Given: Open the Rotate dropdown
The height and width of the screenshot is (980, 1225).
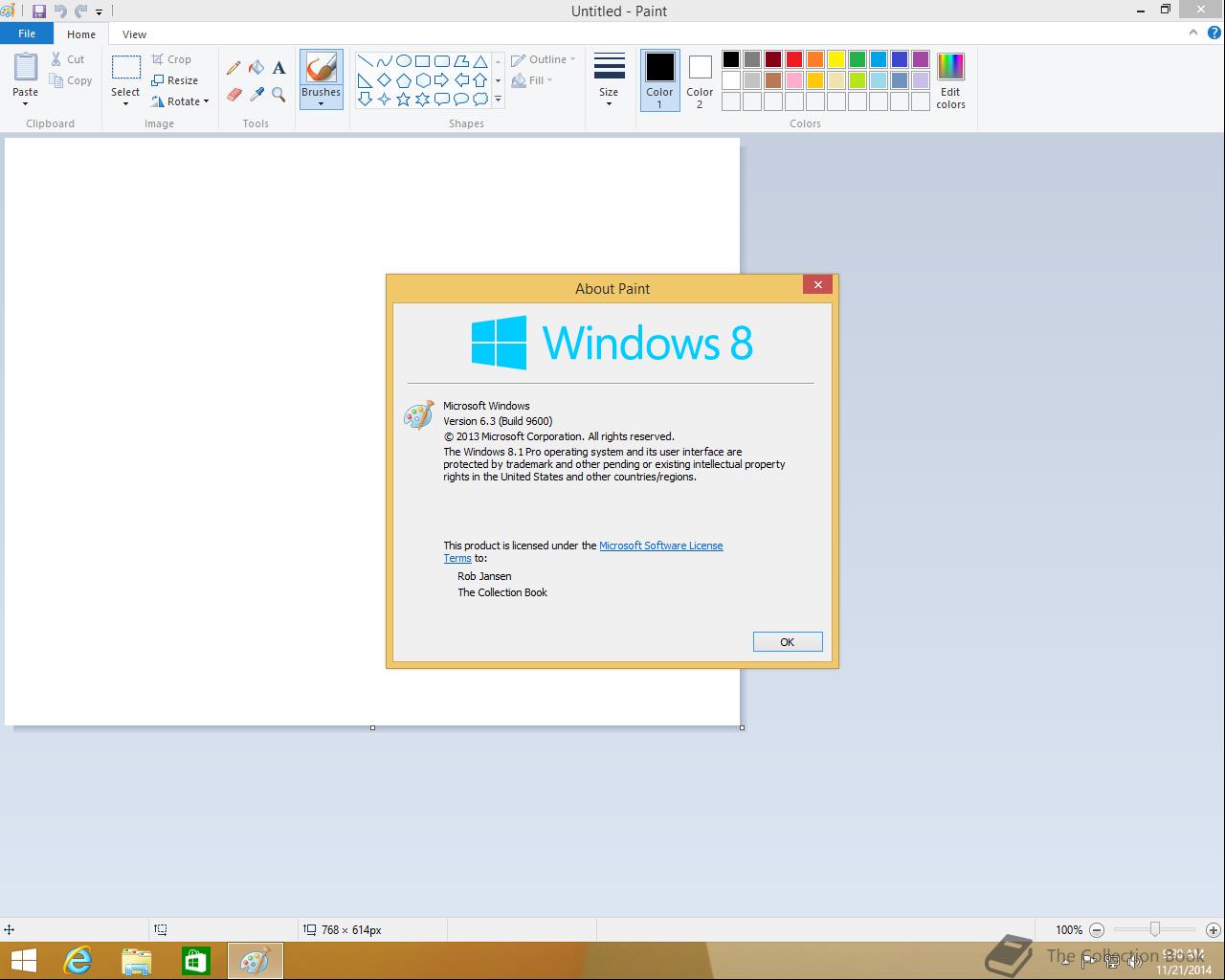Looking at the screenshot, I should pos(180,101).
